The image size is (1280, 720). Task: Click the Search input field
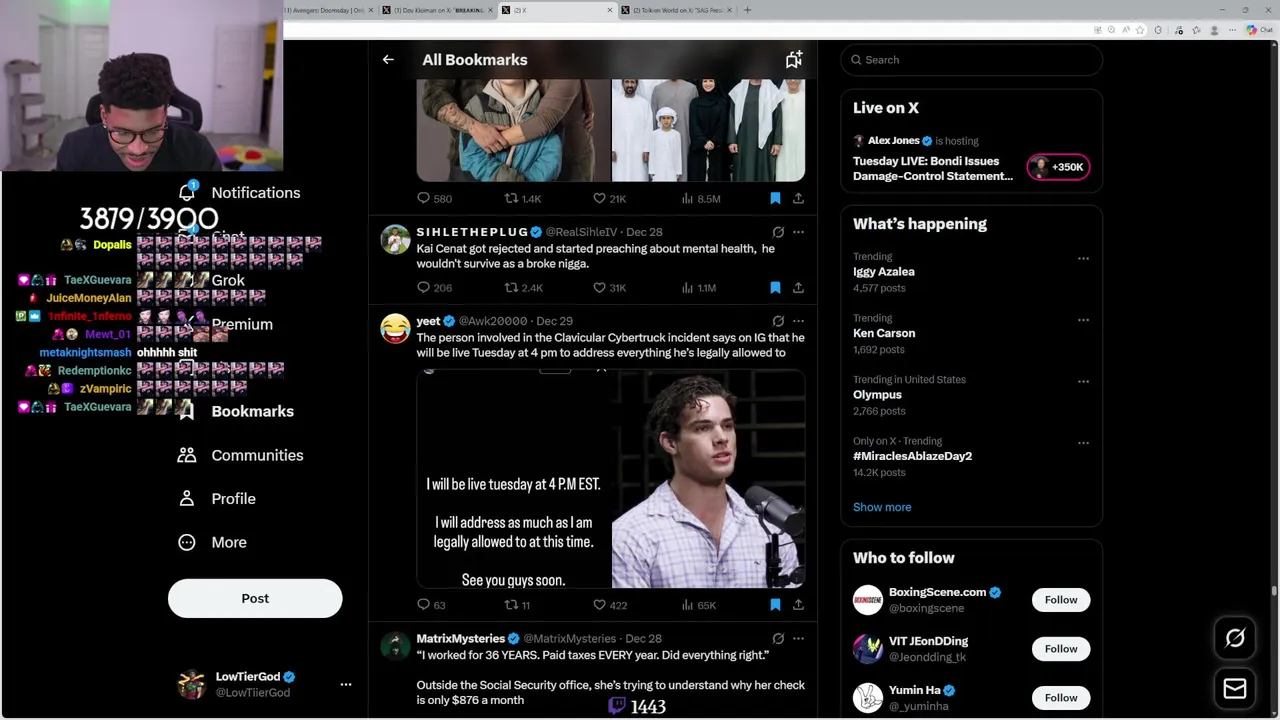click(x=972, y=60)
